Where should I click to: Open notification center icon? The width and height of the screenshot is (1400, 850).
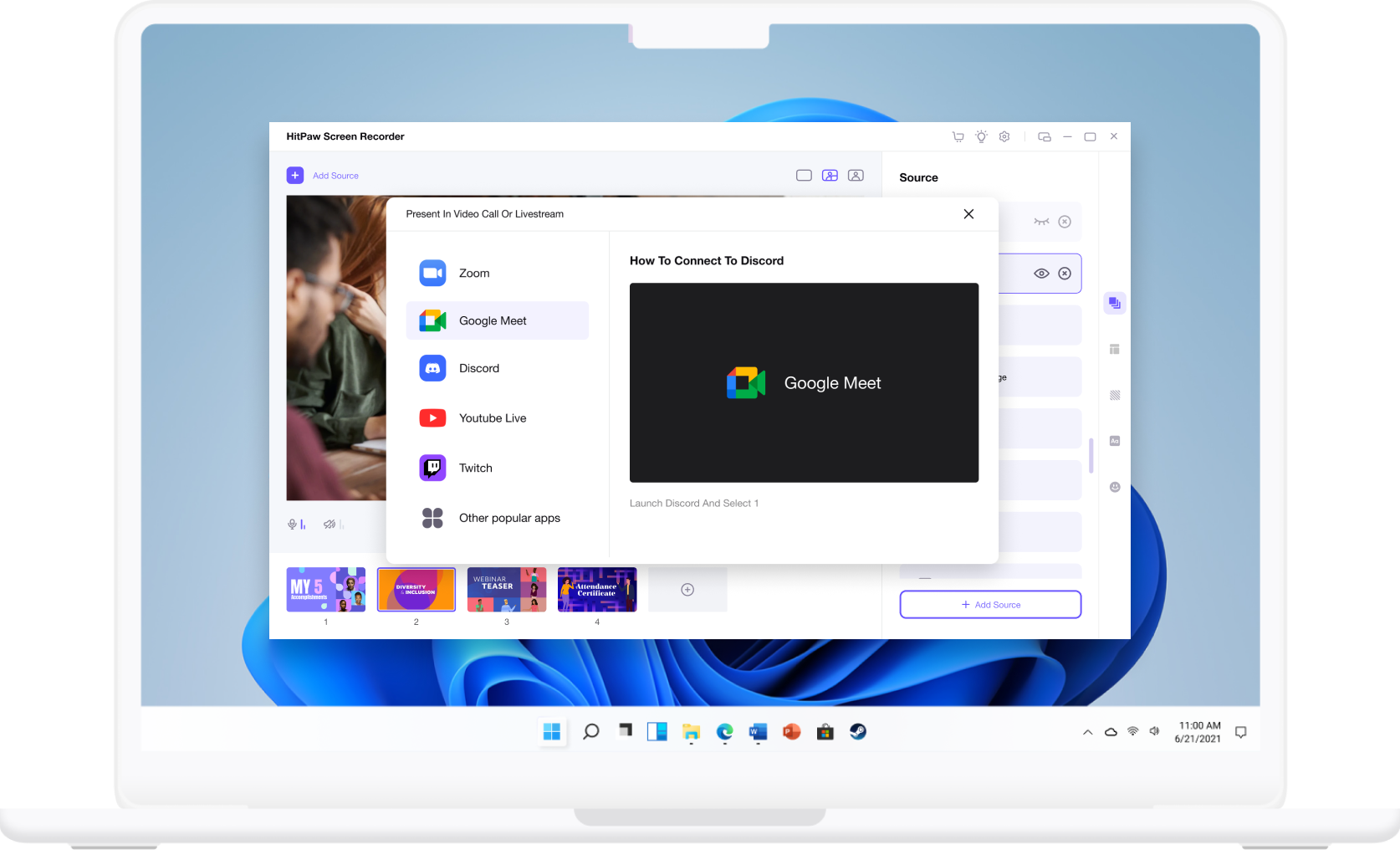pyautogui.click(x=1241, y=732)
